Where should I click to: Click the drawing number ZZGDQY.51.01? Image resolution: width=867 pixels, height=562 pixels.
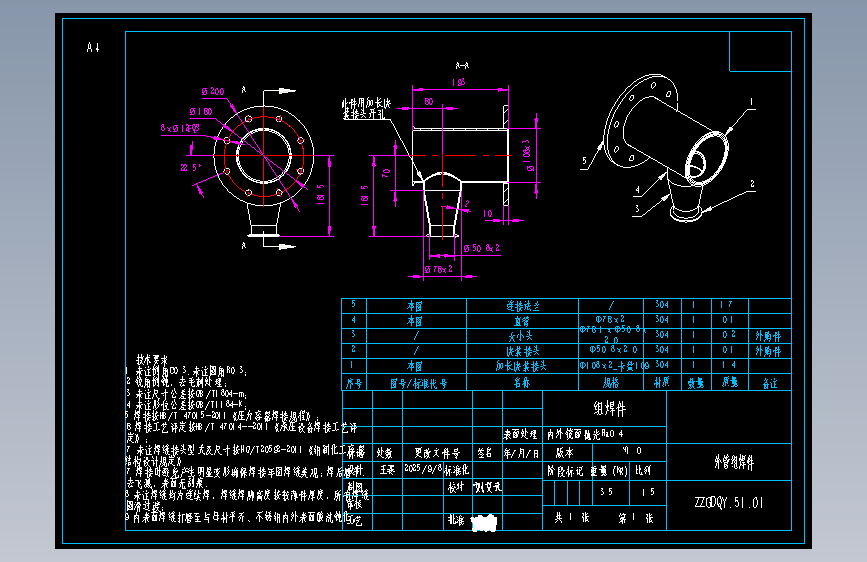(729, 503)
